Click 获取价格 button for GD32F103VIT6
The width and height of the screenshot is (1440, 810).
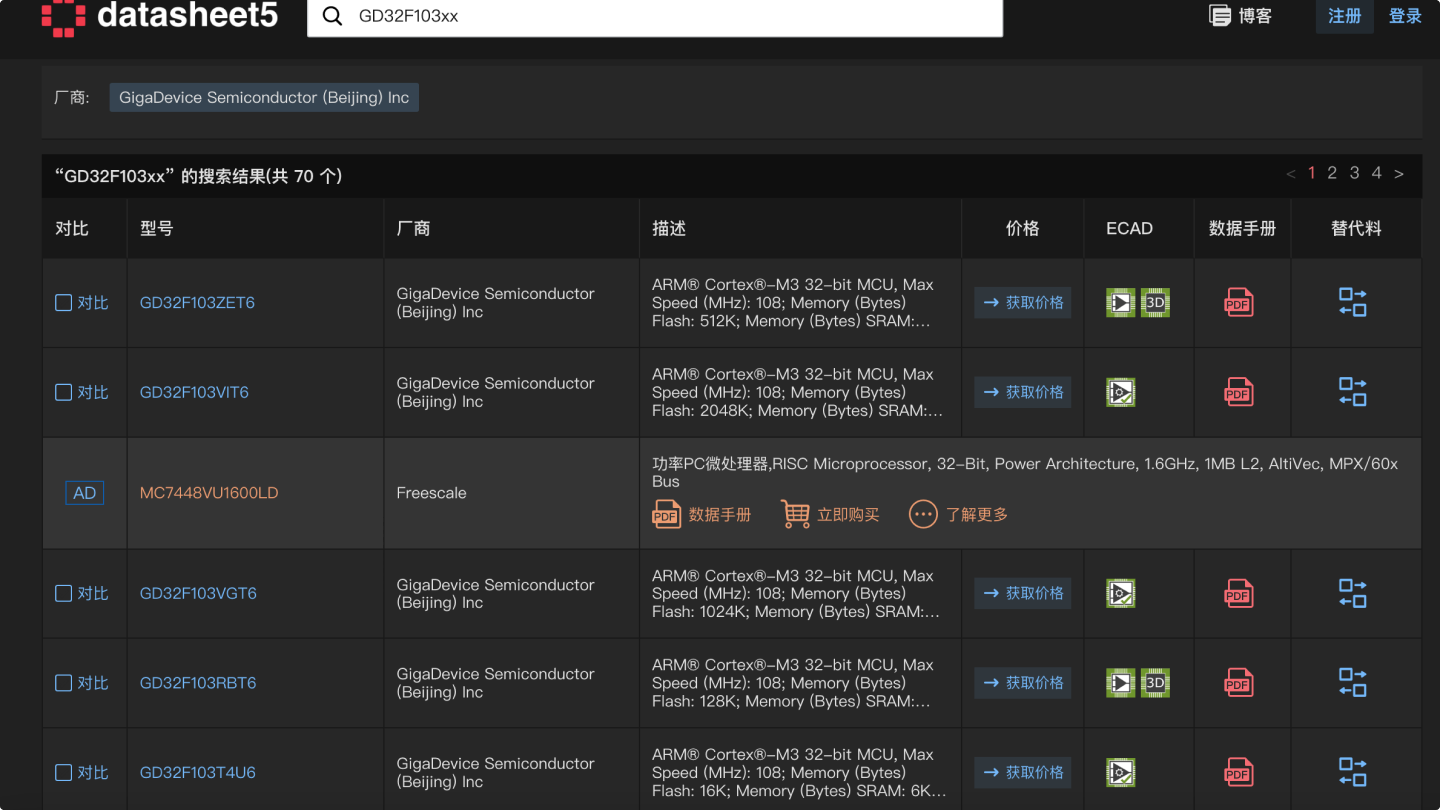[x=1023, y=392]
